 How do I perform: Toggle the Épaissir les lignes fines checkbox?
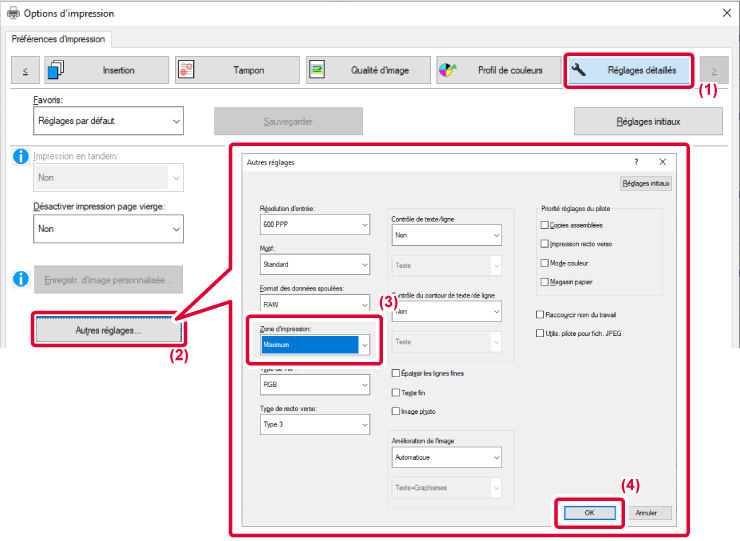point(396,373)
